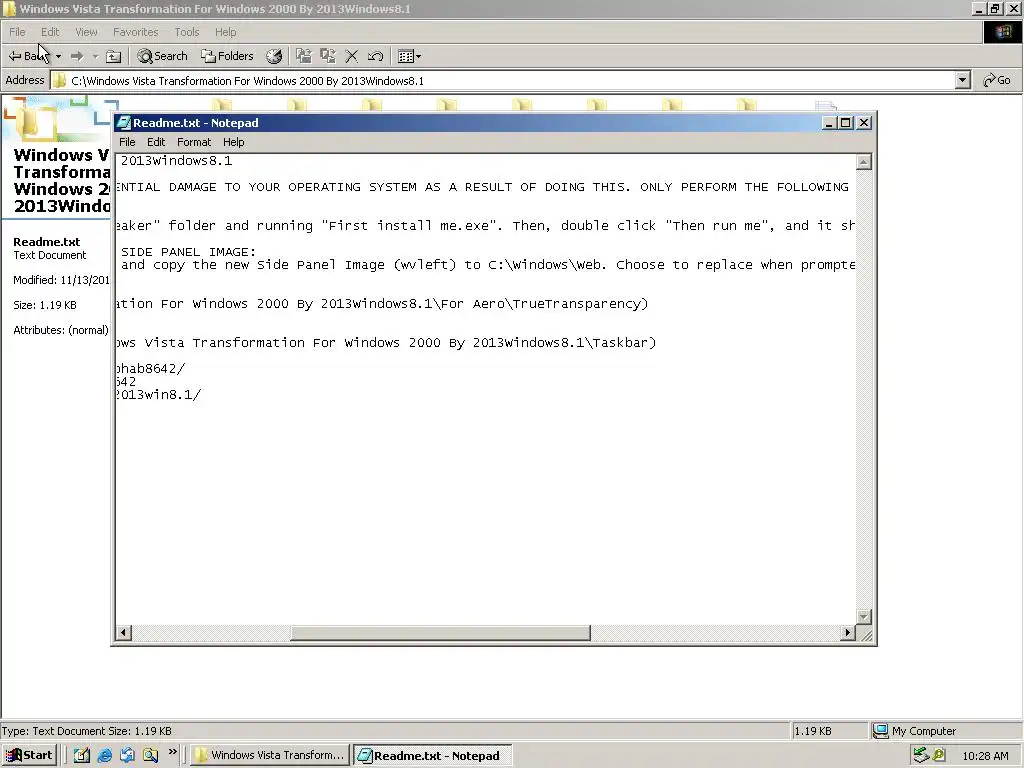Open Notepad's File menu

pyautogui.click(x=127, y=142)
